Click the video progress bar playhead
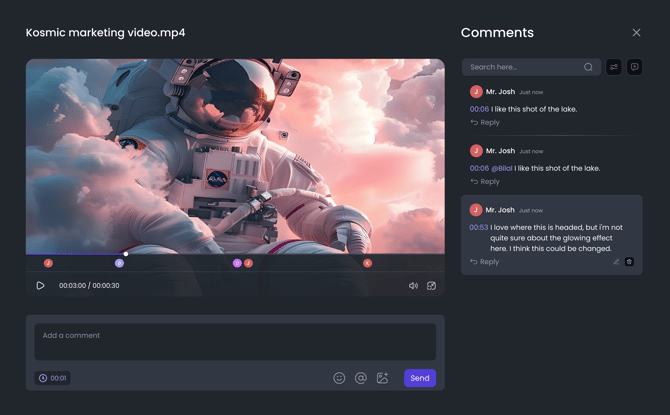Screen dimensions: 670x415 125,254
